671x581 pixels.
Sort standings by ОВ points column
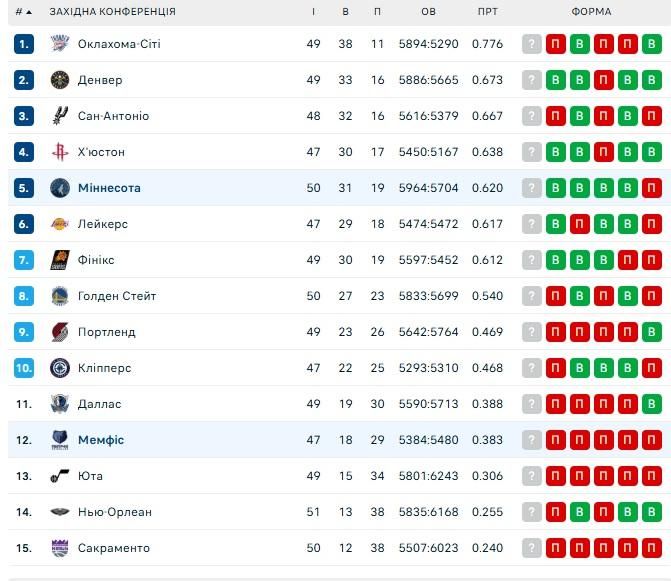click(x=428, y=12)
